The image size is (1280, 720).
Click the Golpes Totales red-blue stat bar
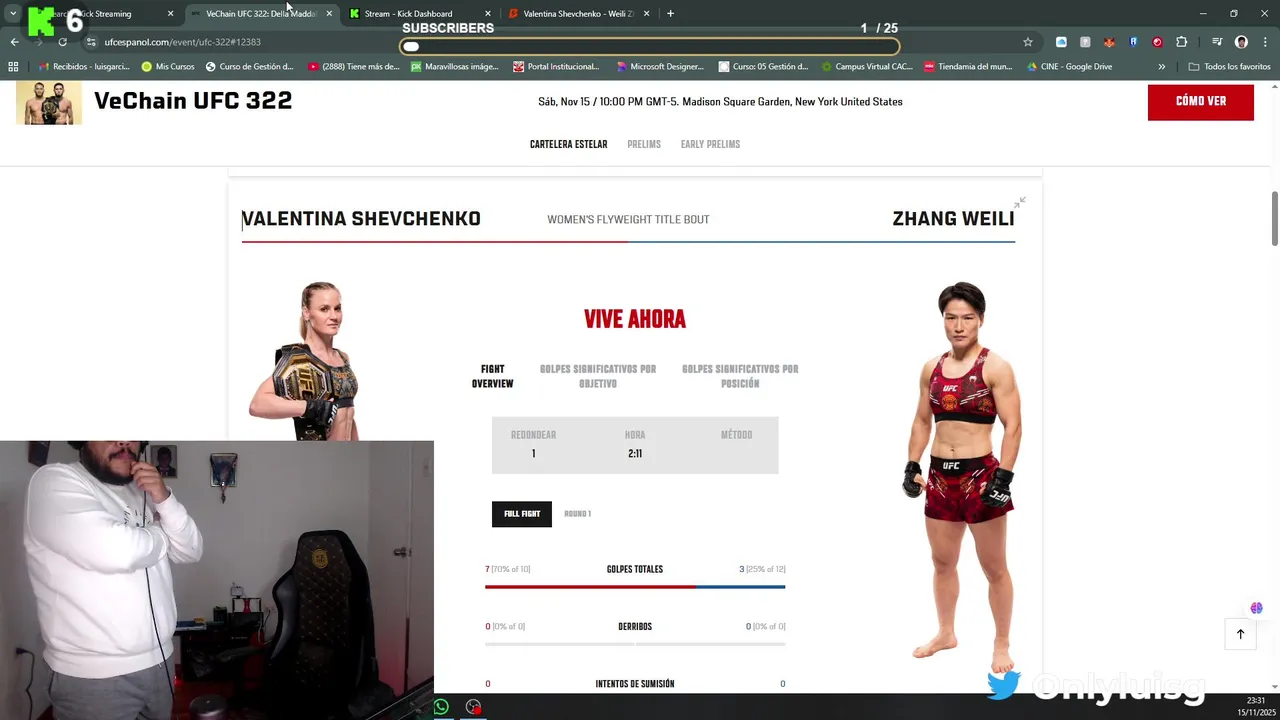tap(635, 587)
